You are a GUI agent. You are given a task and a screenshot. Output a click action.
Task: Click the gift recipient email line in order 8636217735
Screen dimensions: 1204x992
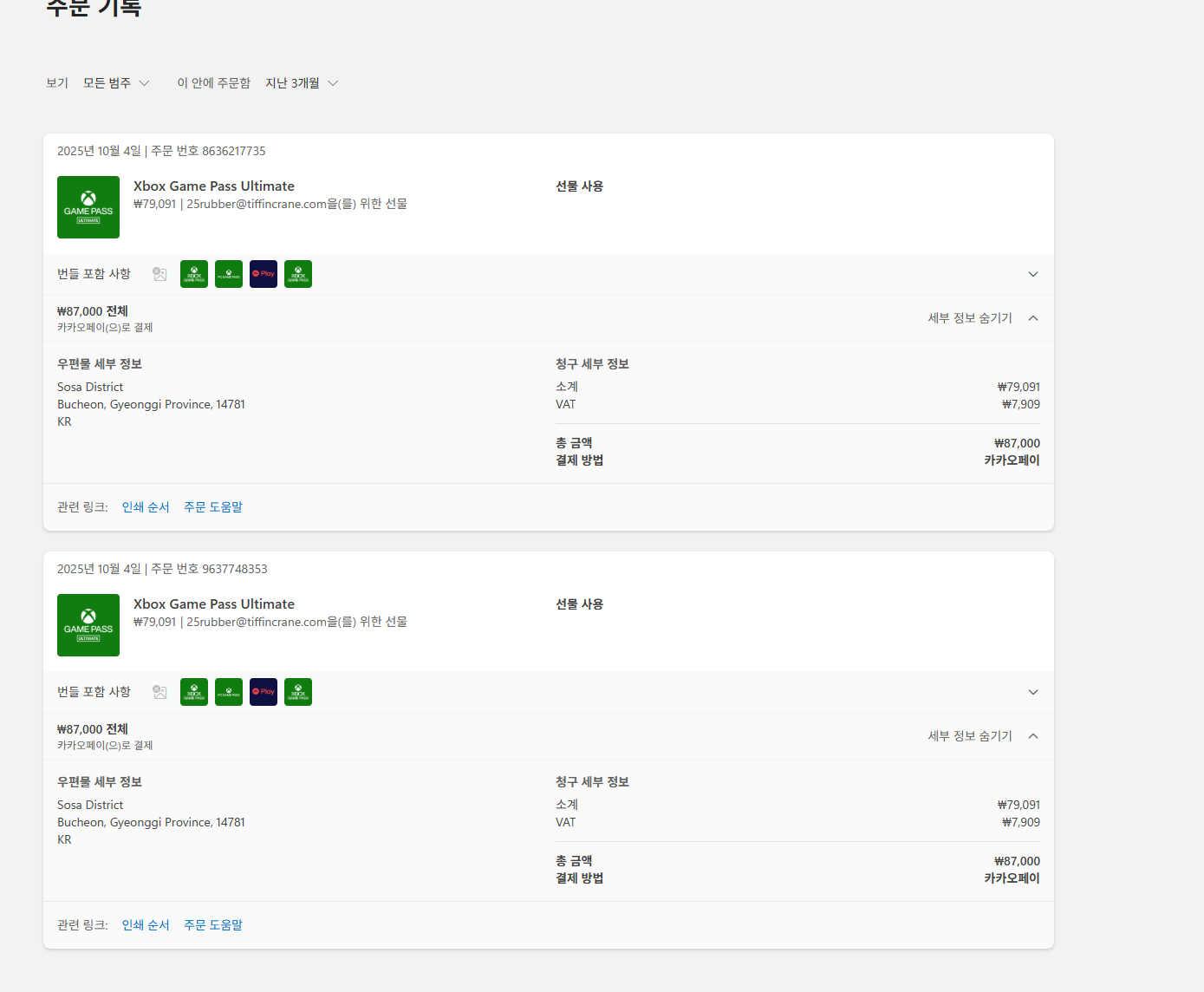(x=270, y=205)
